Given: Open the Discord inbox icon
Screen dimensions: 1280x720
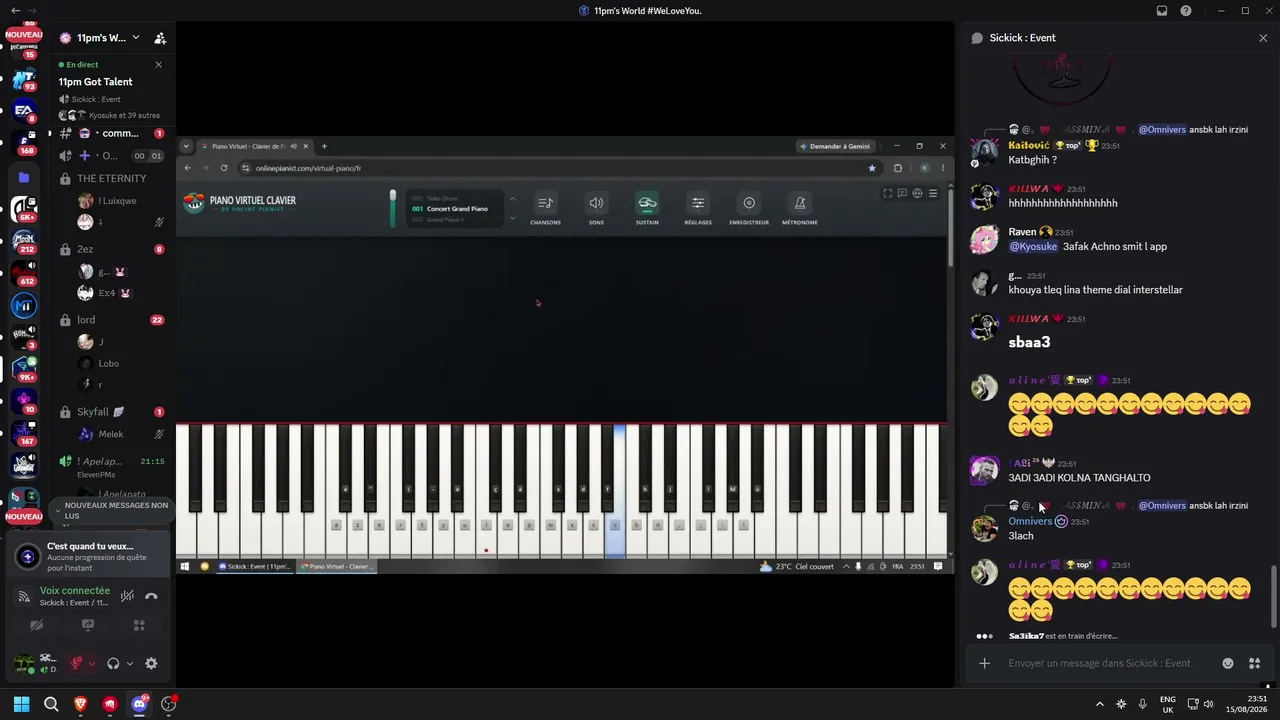Looking at the screenshot, I should [x=1162, y=11].
